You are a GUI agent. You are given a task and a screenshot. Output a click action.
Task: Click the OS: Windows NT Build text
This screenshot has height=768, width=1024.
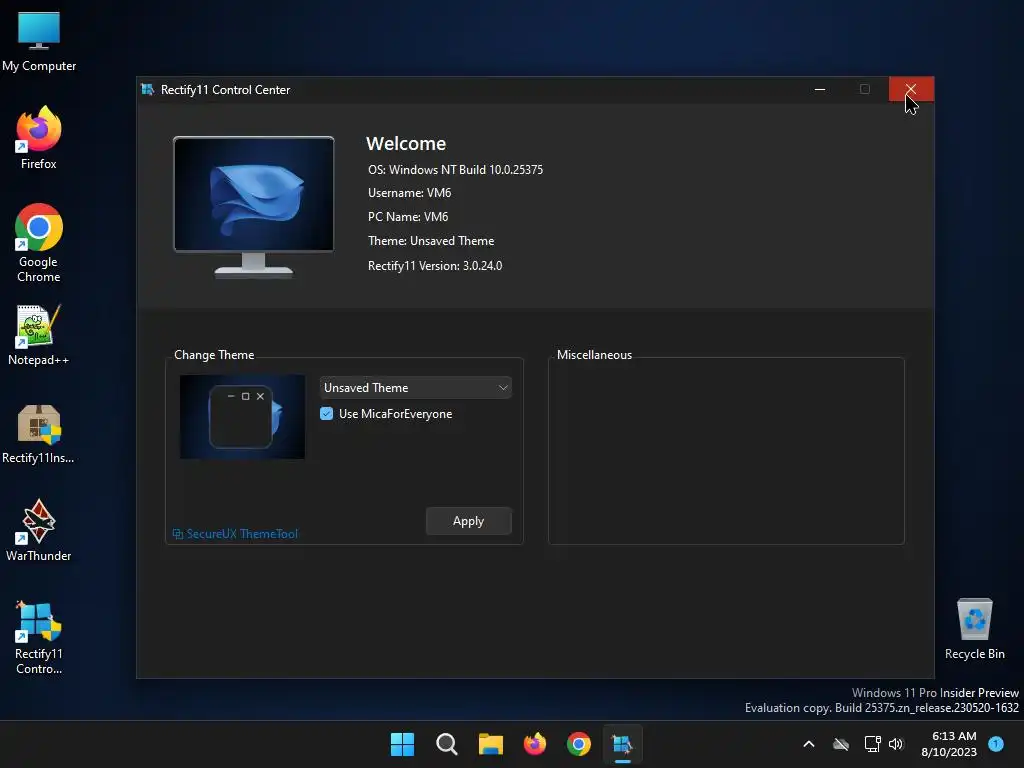[x=455, y=170]
